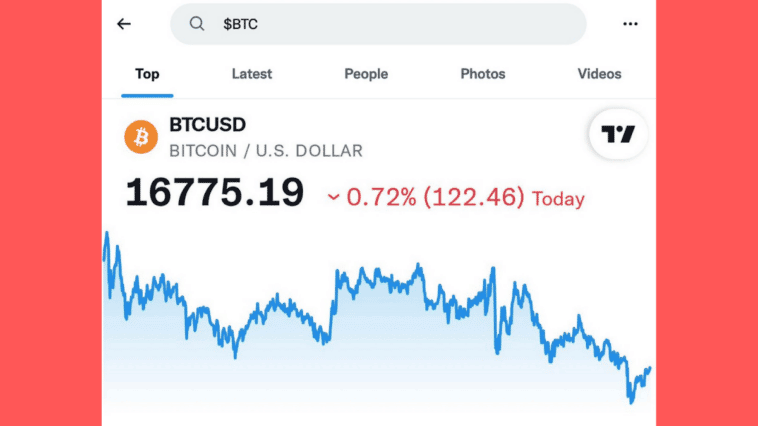Open the TradingView logo button
The width and height of the screenshot is (758, 426).
click(618, 135)
